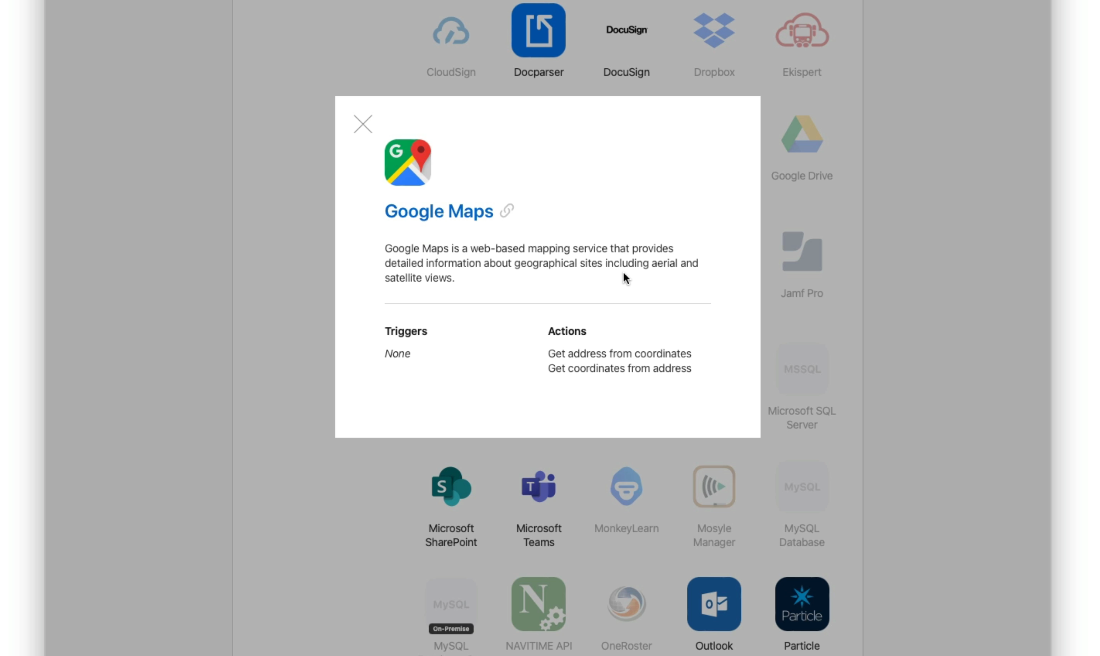This screenshot has width=1100, height=656.
Task: Select the MonkeyLearn icon
Action: click(626, 487)
